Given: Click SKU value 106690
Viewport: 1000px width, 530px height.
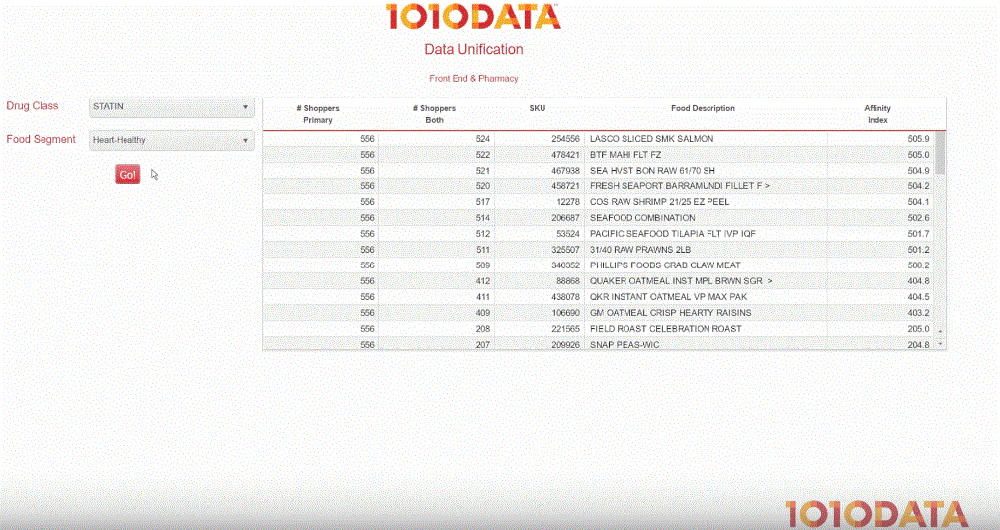Looking at the screenshot, I should coord(565,313).
